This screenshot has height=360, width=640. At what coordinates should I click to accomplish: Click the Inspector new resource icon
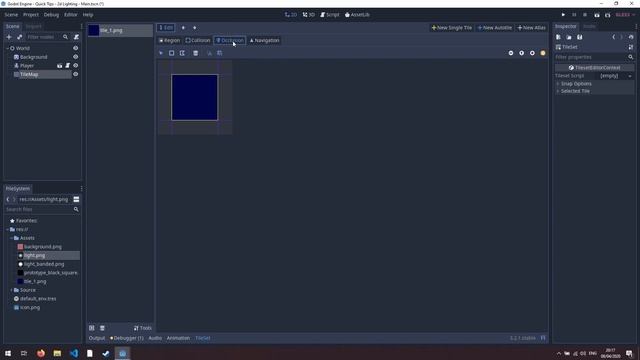pyautogui.click(x=558, y=37)
